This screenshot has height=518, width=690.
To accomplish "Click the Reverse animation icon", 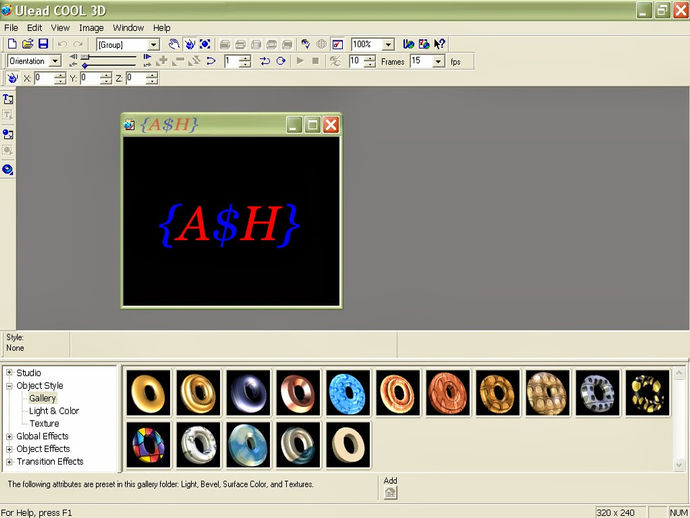I will (x=194, y=61).
